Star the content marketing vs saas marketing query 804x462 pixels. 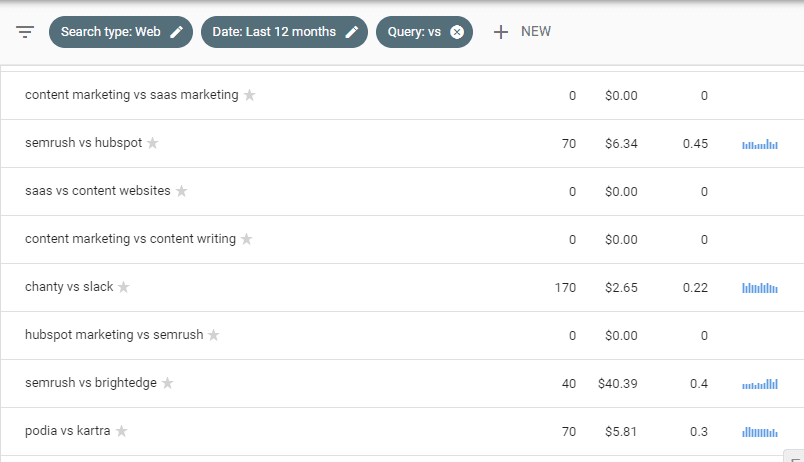pyautogui.click(x=249, y=95)
